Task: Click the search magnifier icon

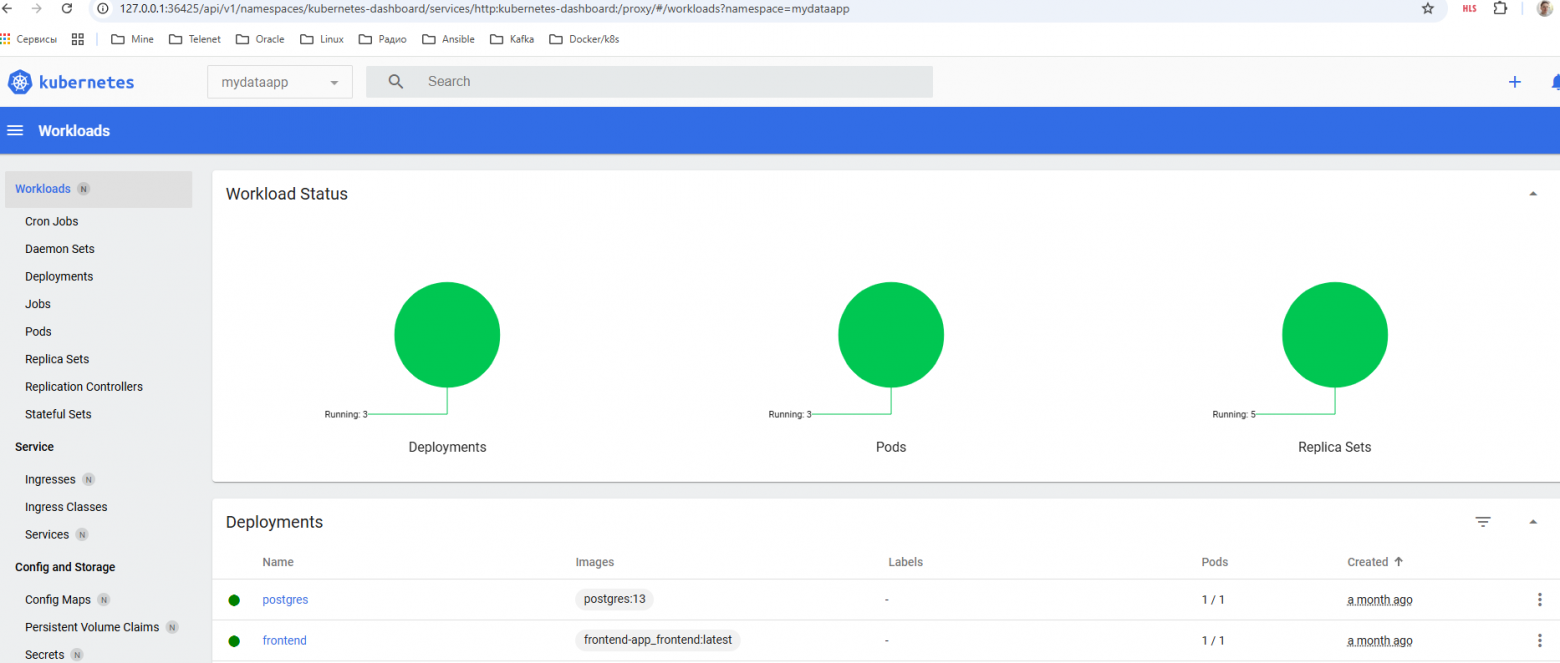Action: pyautogui.click(x=395, y=81)
